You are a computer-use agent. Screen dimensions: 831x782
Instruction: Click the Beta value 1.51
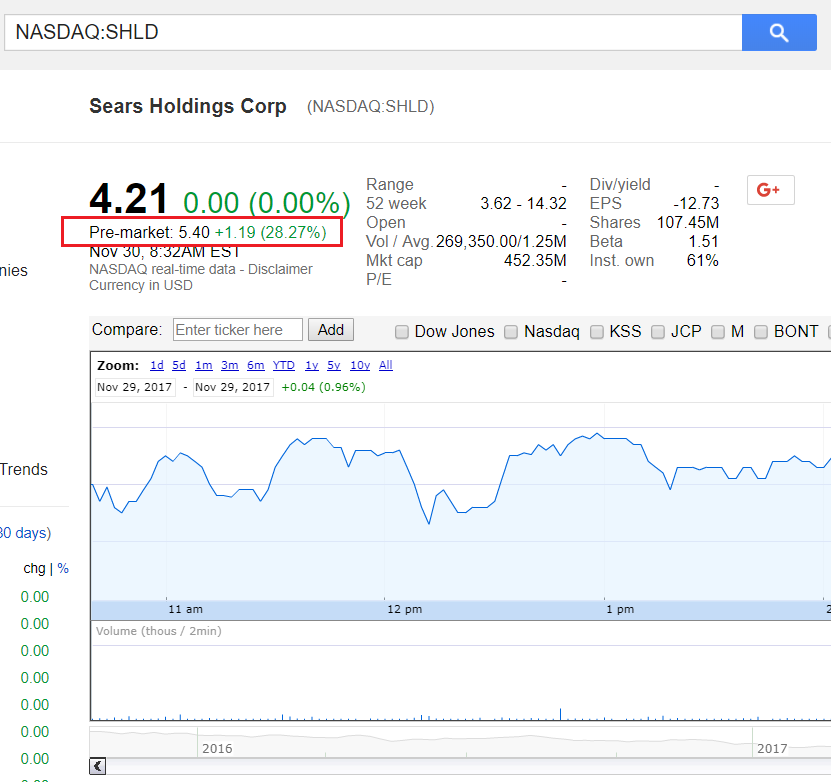tap(703, 242)
